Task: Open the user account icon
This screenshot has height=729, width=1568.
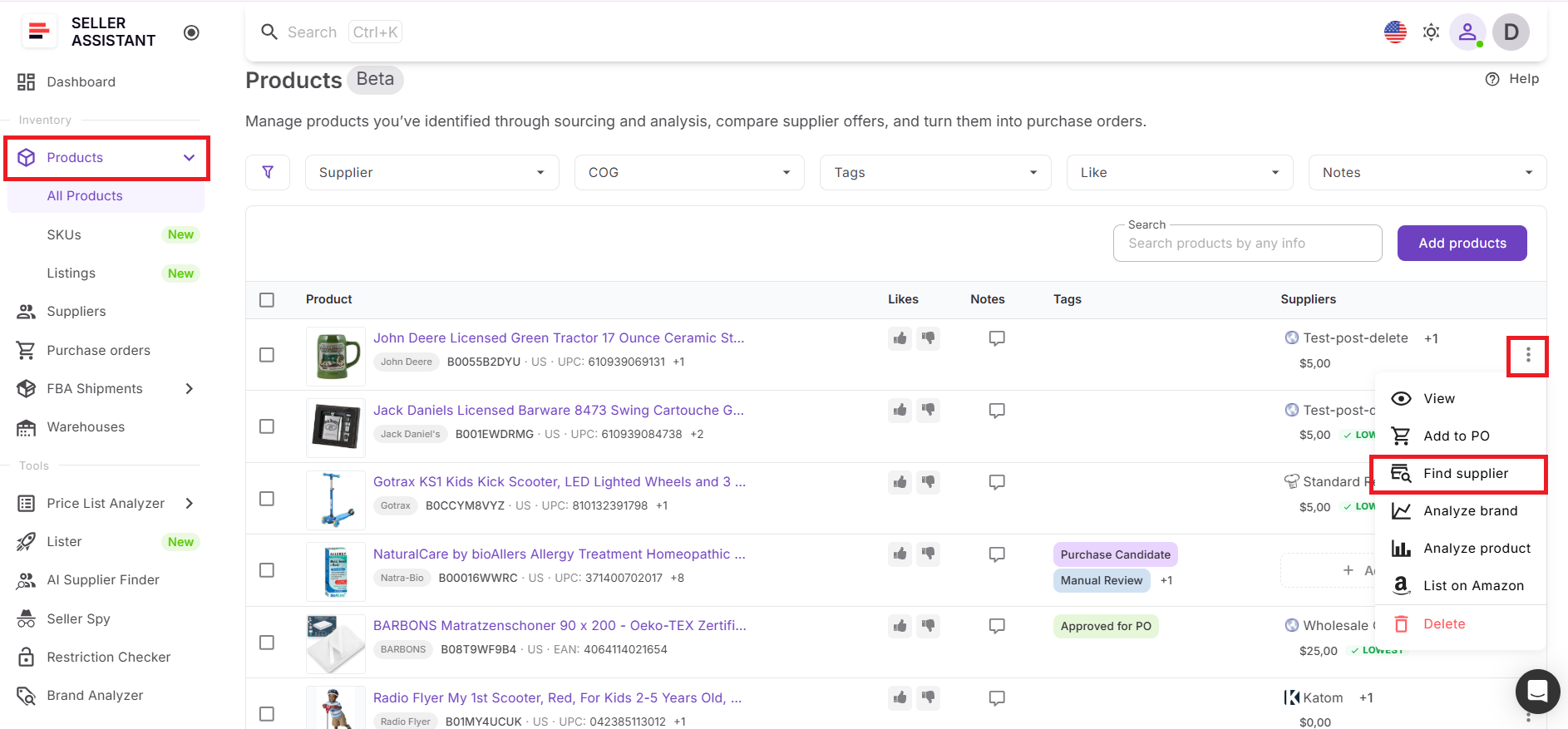Action: 1467,32
